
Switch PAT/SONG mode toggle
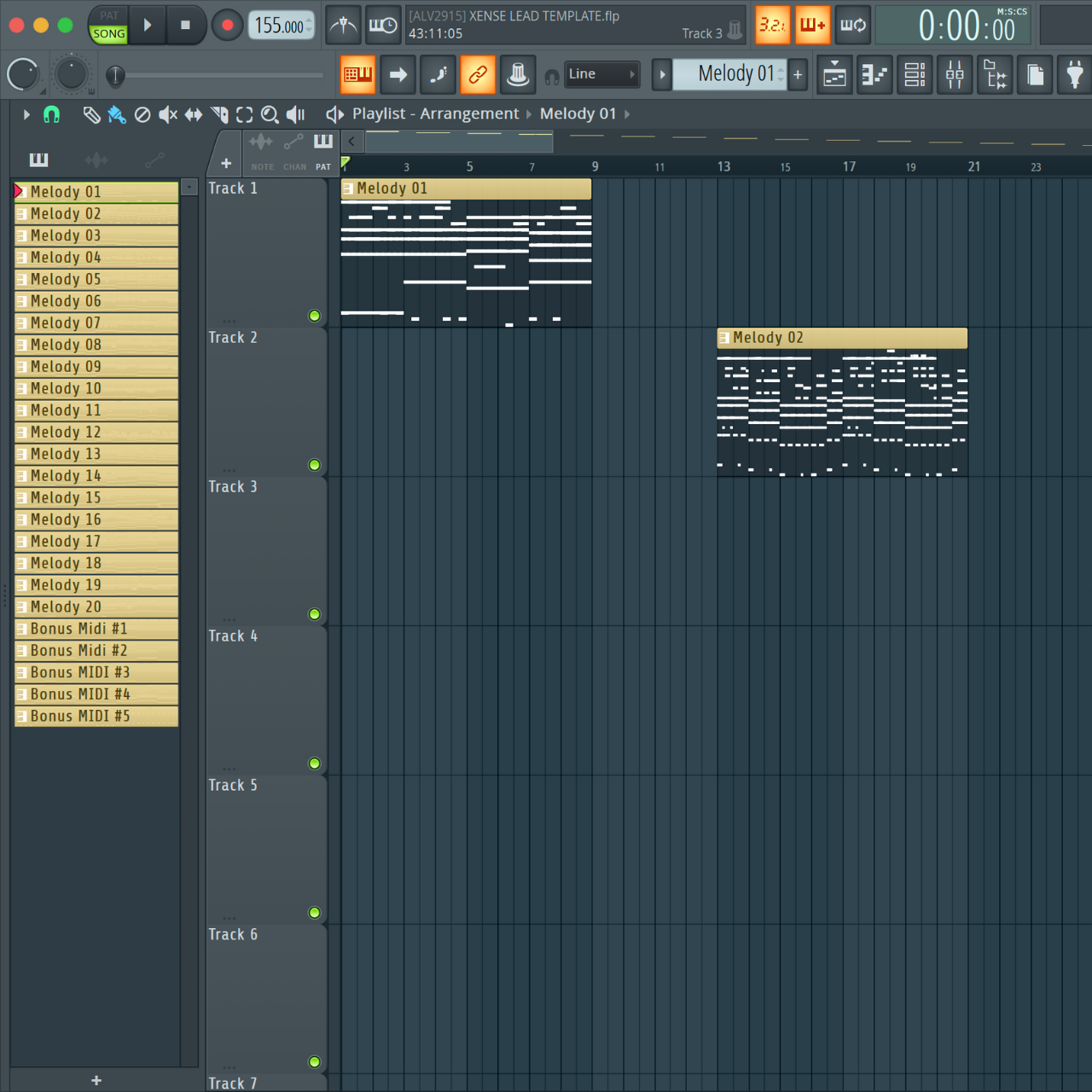109,26
